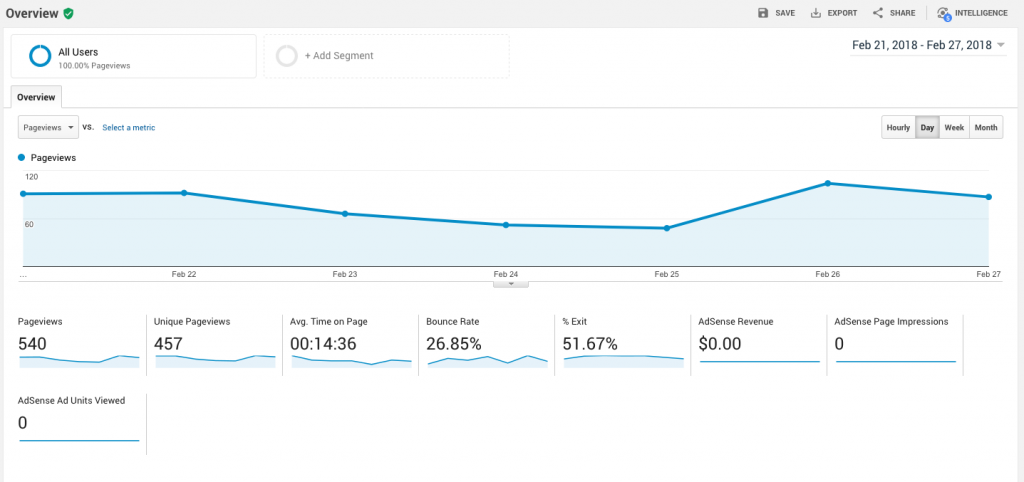
Task: Select the Day granularity button
Action: pyautogui.click(x=927, y=128)
